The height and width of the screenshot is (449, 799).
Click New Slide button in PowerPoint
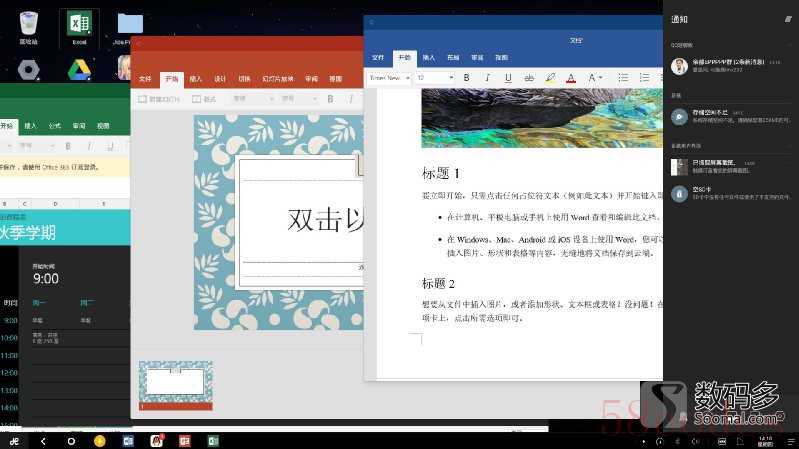coord(158,99)
